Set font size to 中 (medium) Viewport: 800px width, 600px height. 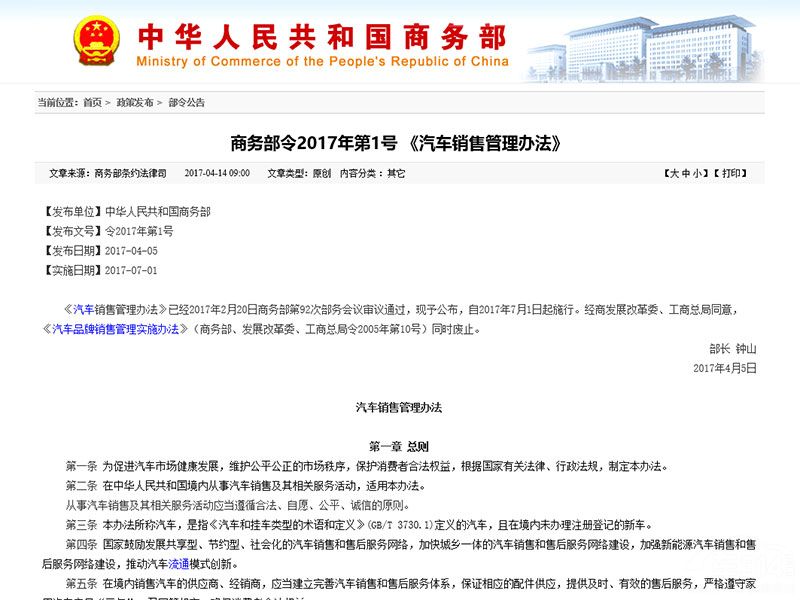click(x=687, y=173)
